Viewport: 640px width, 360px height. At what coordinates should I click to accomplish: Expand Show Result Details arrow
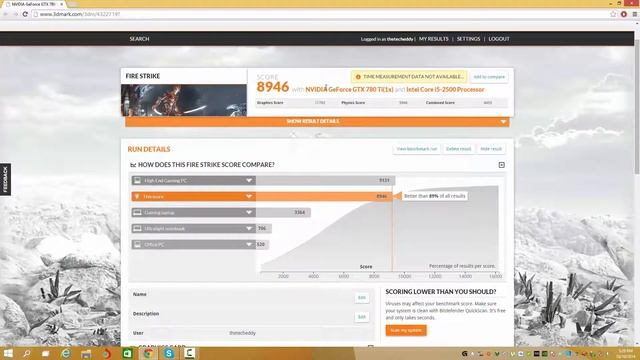(x=503, y=122)
